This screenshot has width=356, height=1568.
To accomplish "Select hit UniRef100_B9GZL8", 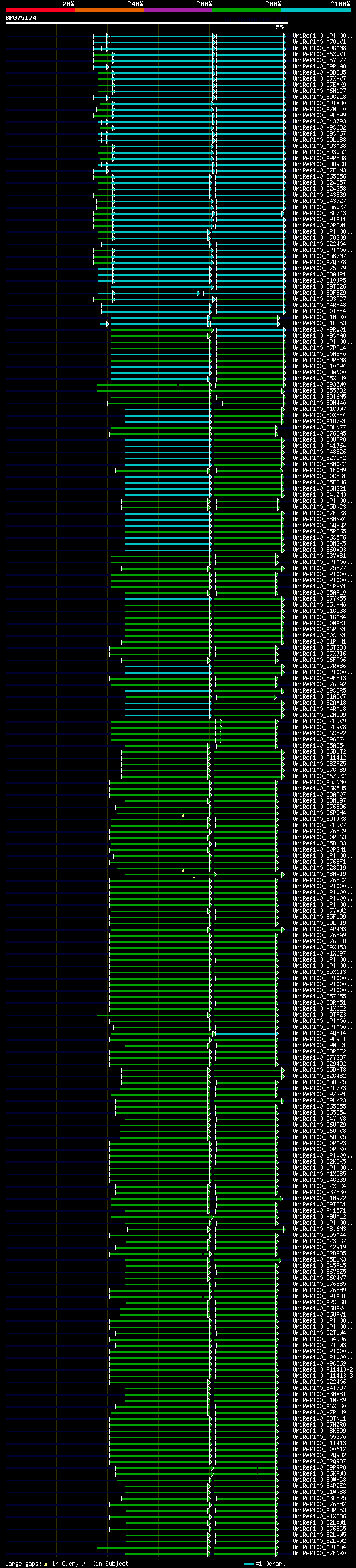I will pos(319,97).
